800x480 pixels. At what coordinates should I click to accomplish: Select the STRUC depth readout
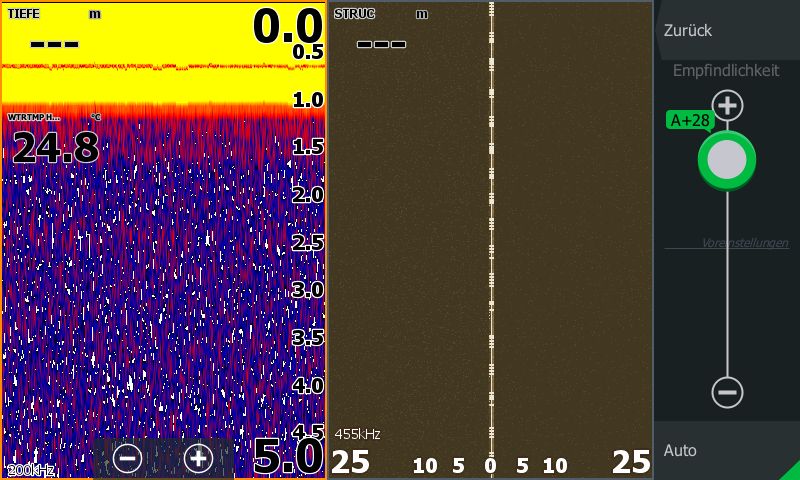[380, 32]
